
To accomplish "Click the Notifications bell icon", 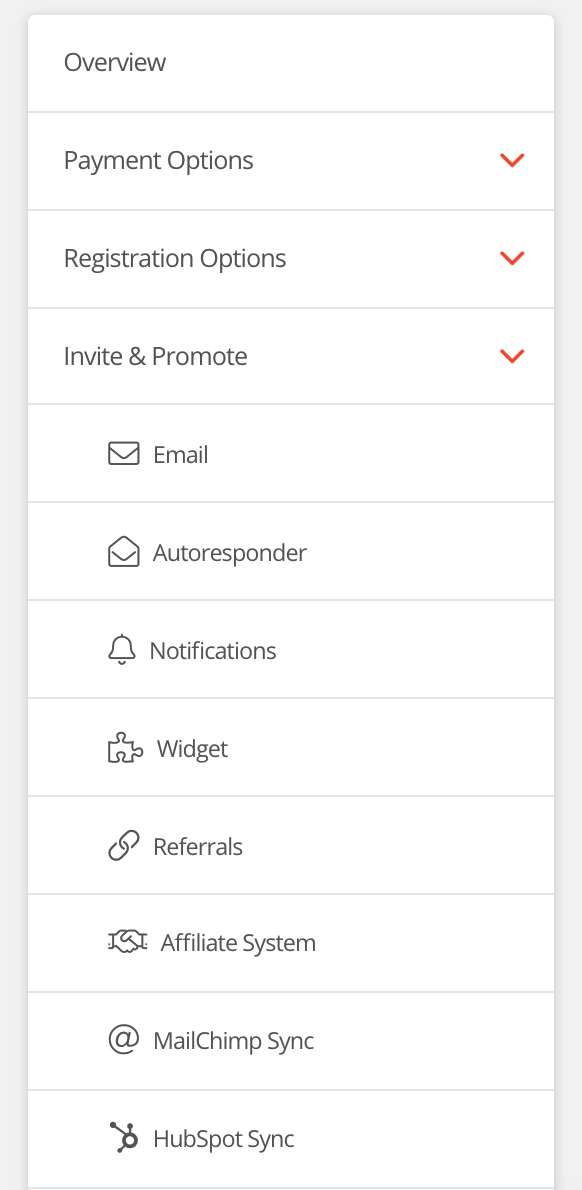I will click(121, 650).
